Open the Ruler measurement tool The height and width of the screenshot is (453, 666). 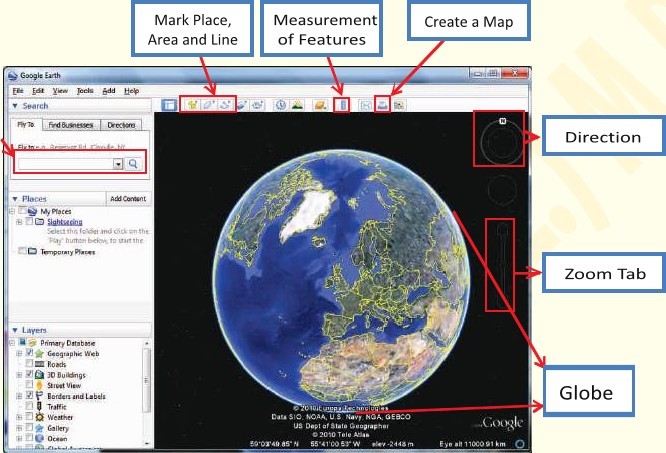342,104
